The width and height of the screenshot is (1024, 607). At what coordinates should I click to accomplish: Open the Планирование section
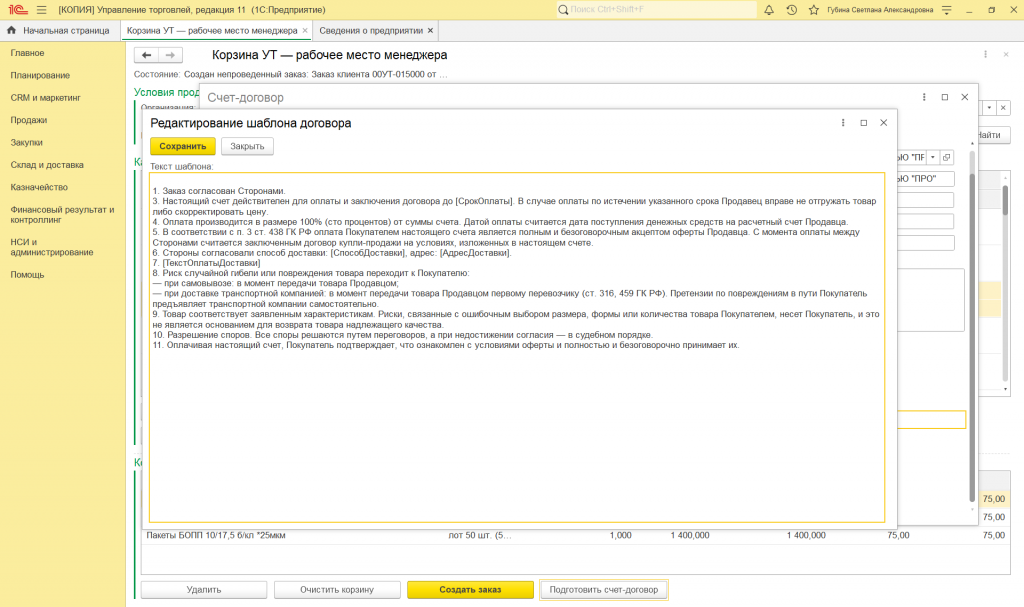40,75
